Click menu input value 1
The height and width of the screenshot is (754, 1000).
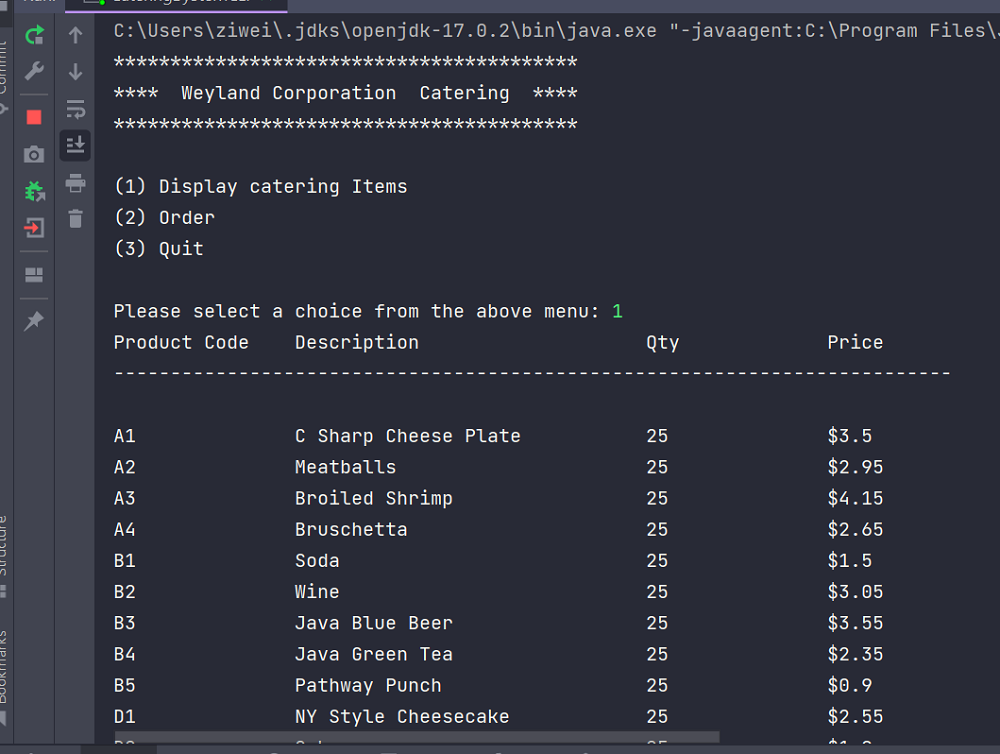(x=617, y=311)
